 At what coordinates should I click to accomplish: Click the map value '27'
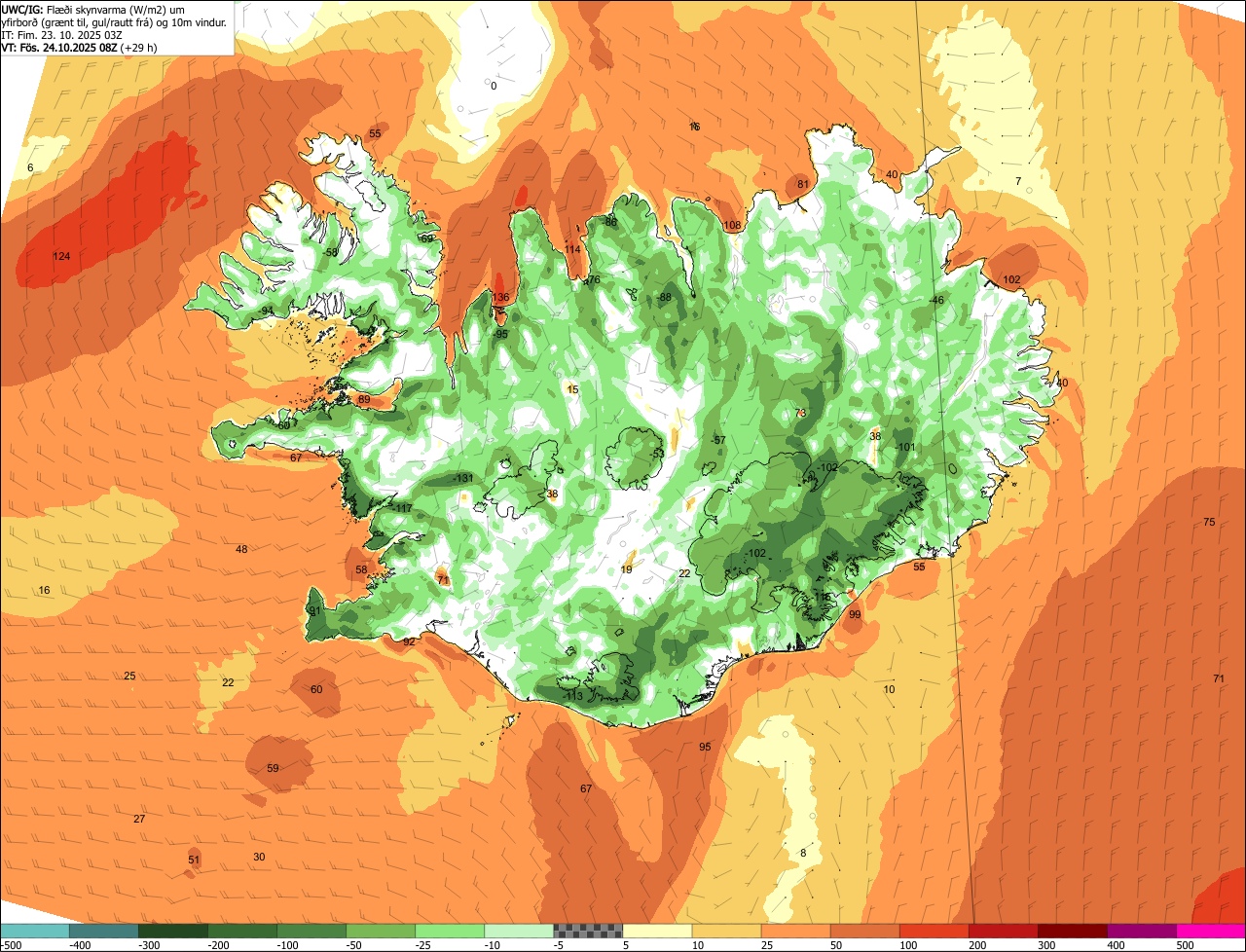coord(139,819)
